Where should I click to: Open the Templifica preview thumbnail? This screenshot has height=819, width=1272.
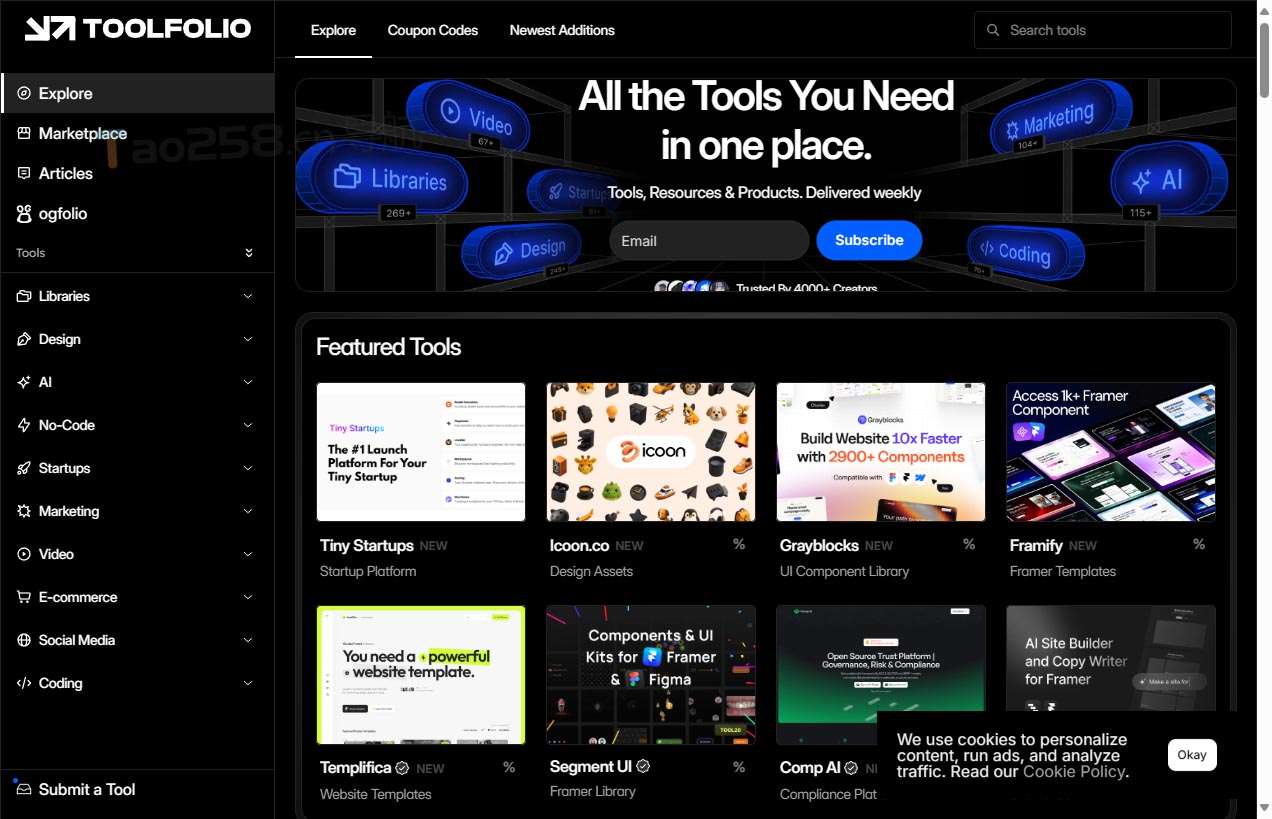[421, 675]
